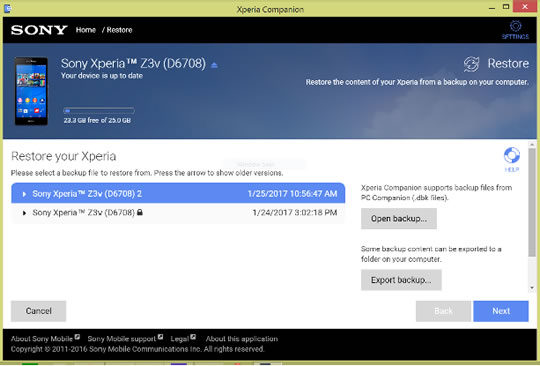Screen dimensions: 540x366
Task: Click the Restore breadcrumb item
Action: pos(119,30)
